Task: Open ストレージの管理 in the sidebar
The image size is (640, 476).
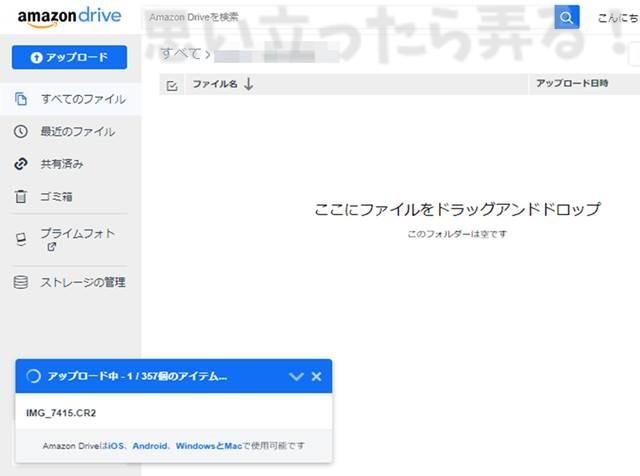Action: [83, 282]
